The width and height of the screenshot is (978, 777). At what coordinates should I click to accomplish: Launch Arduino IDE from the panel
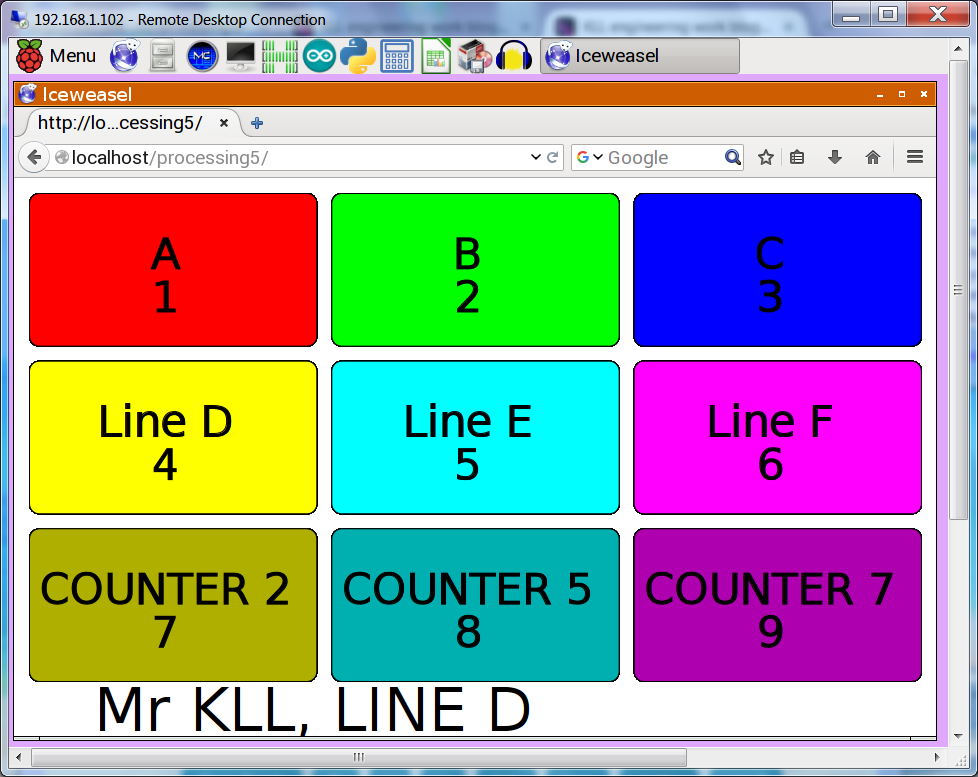(x=319, y=56)
